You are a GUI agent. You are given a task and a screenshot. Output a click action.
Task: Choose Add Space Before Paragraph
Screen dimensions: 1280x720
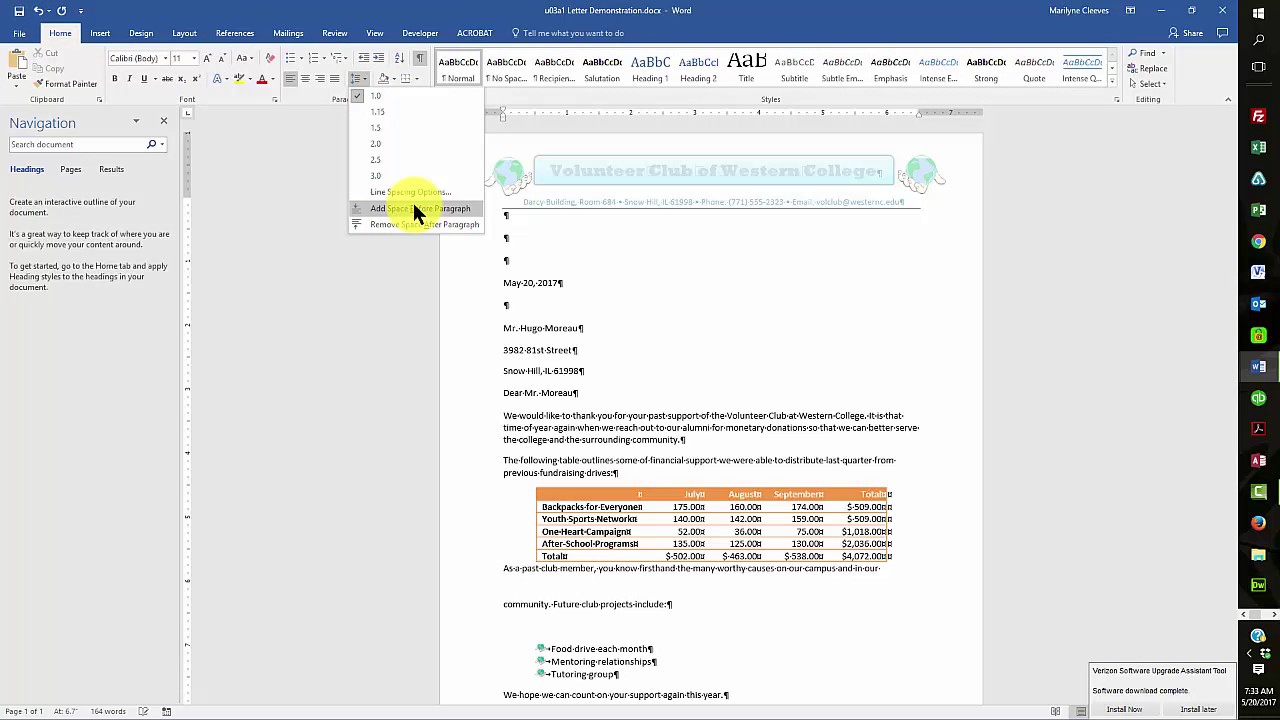click(415, 209)
